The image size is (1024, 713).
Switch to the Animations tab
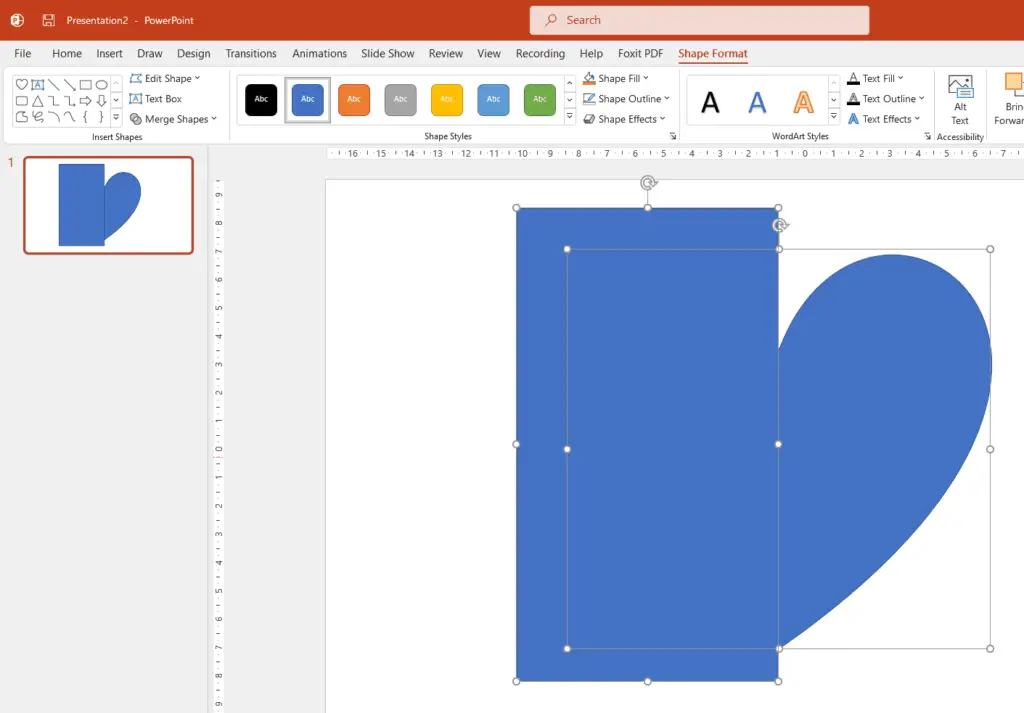pyautogui.click(x=319, y=53)
